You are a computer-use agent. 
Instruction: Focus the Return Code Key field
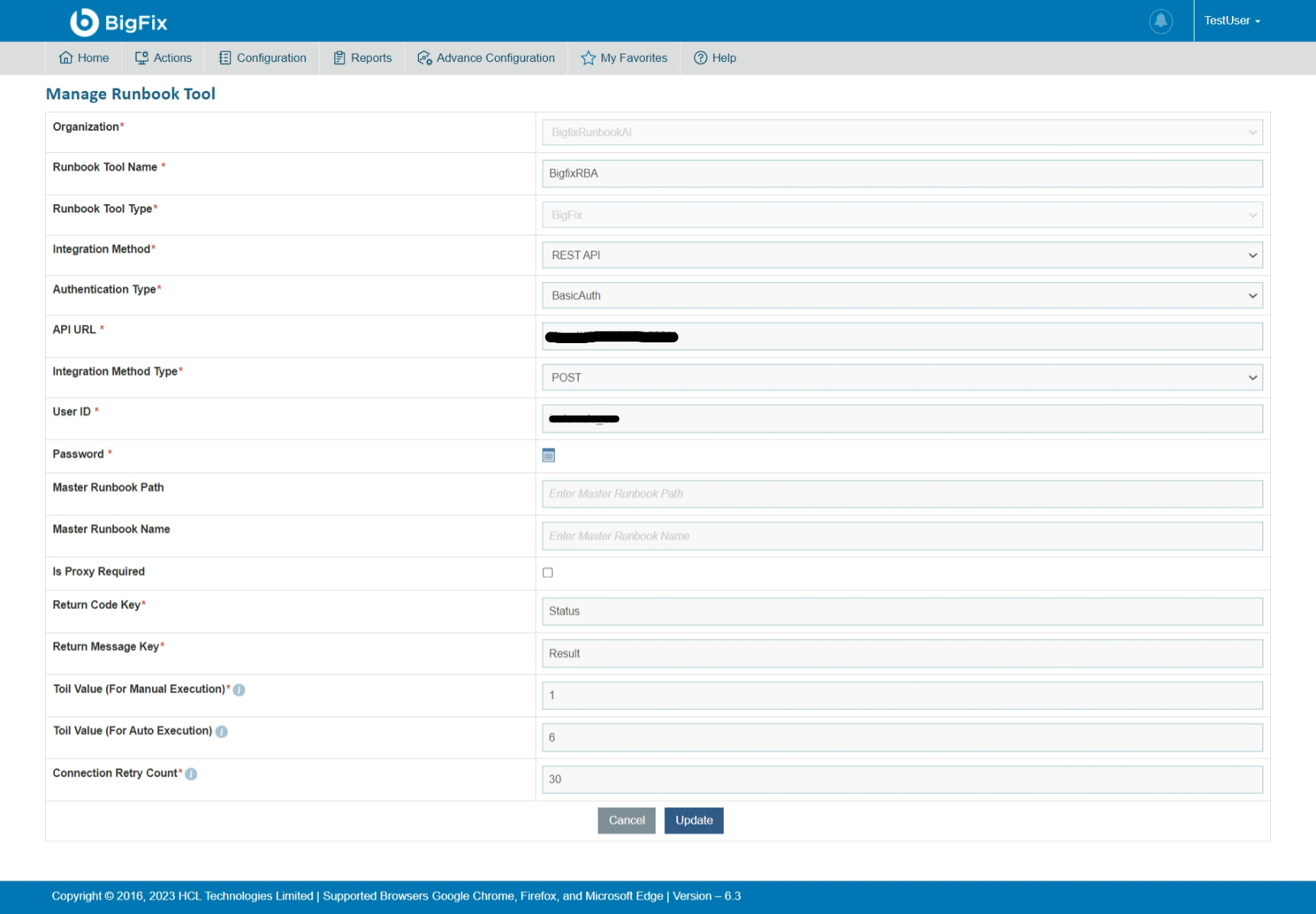[x=902, y=611]
